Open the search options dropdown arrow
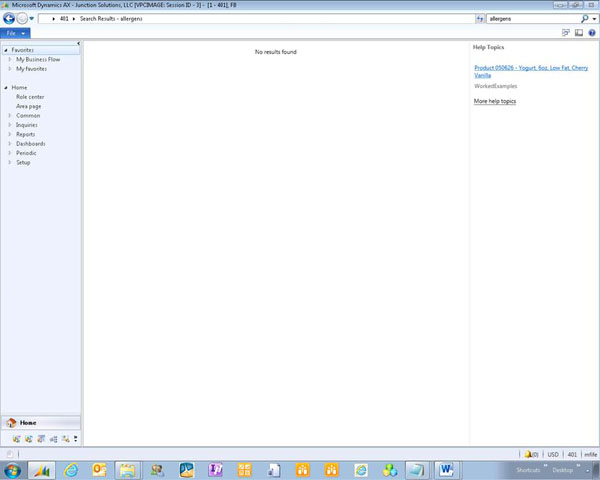 coord(594,19)
